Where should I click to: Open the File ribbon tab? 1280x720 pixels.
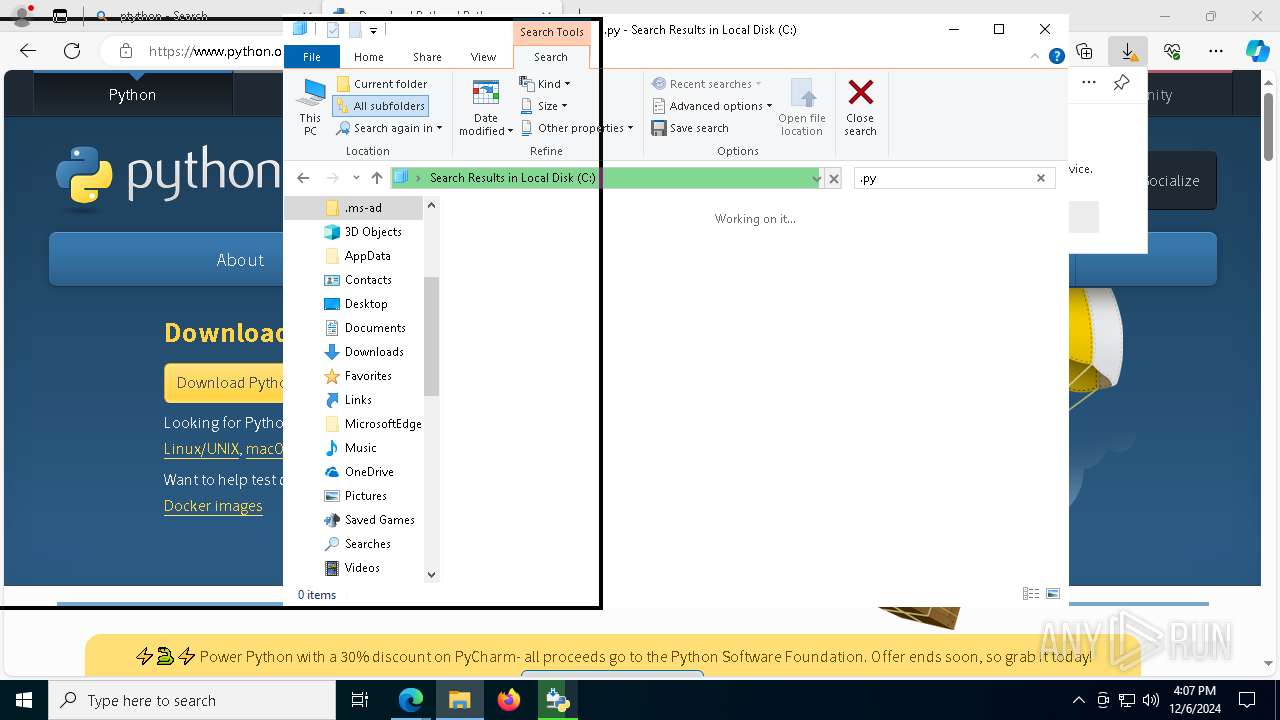312,57
